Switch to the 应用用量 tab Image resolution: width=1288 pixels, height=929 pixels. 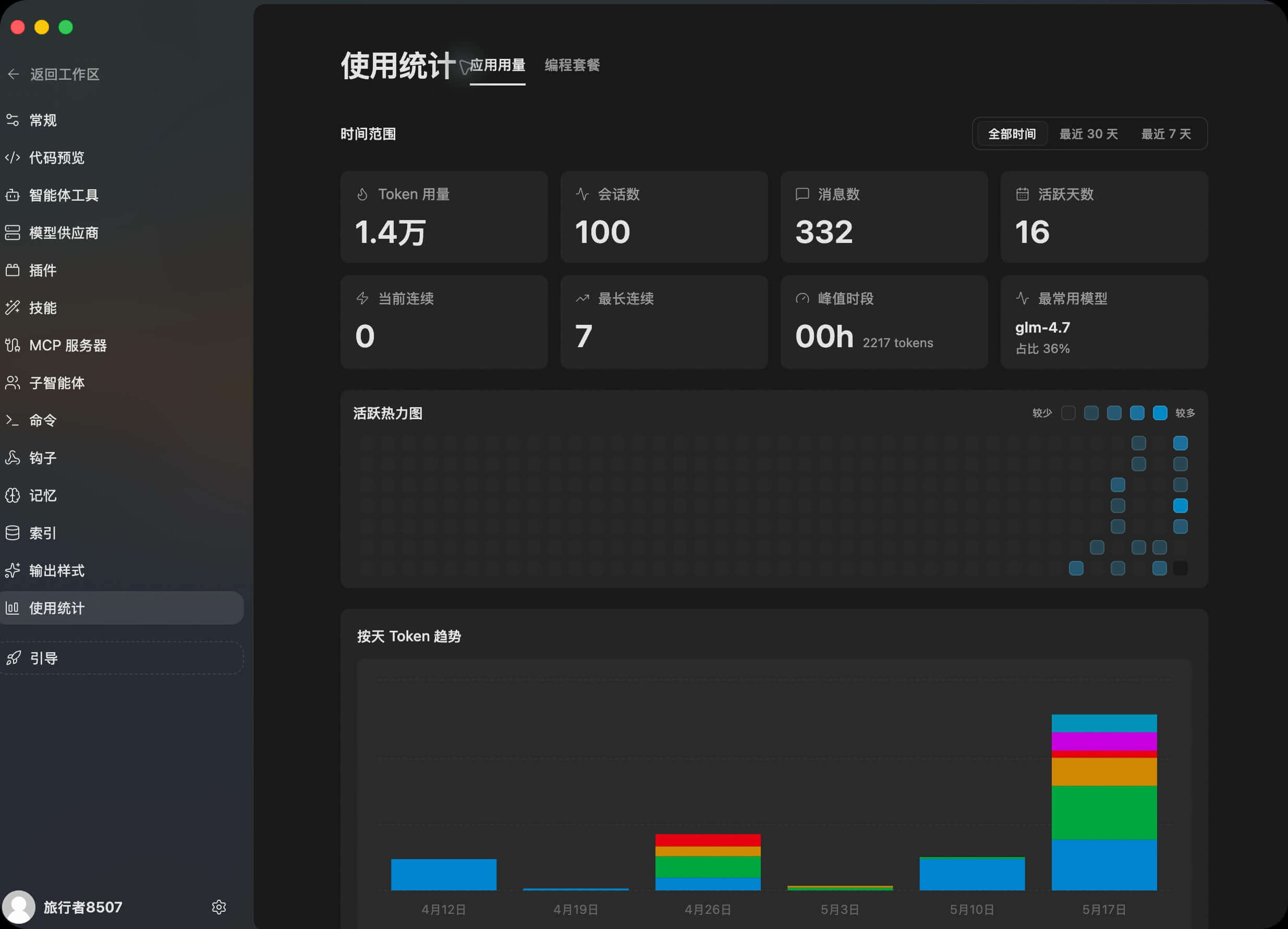pos(497,65)
